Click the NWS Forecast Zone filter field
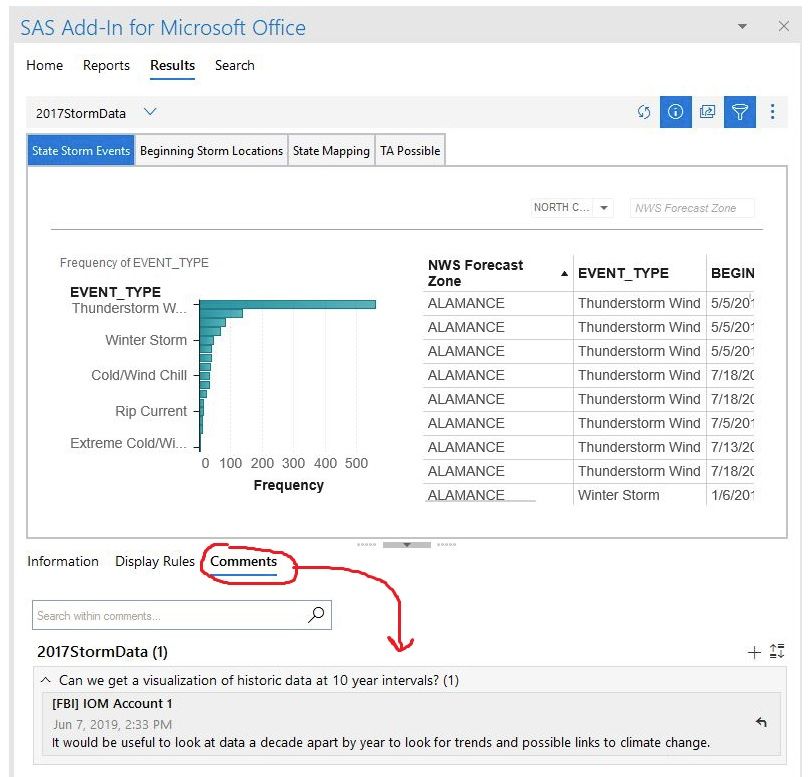The height and width of the screenshot is (777, 812). [692, 208]
